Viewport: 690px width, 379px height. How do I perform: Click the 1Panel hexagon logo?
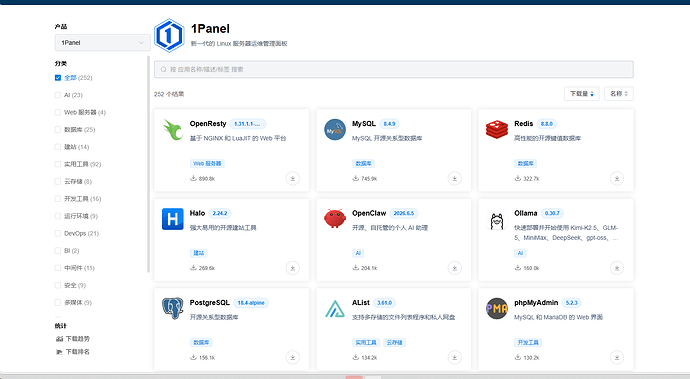(x=169, y=36)
